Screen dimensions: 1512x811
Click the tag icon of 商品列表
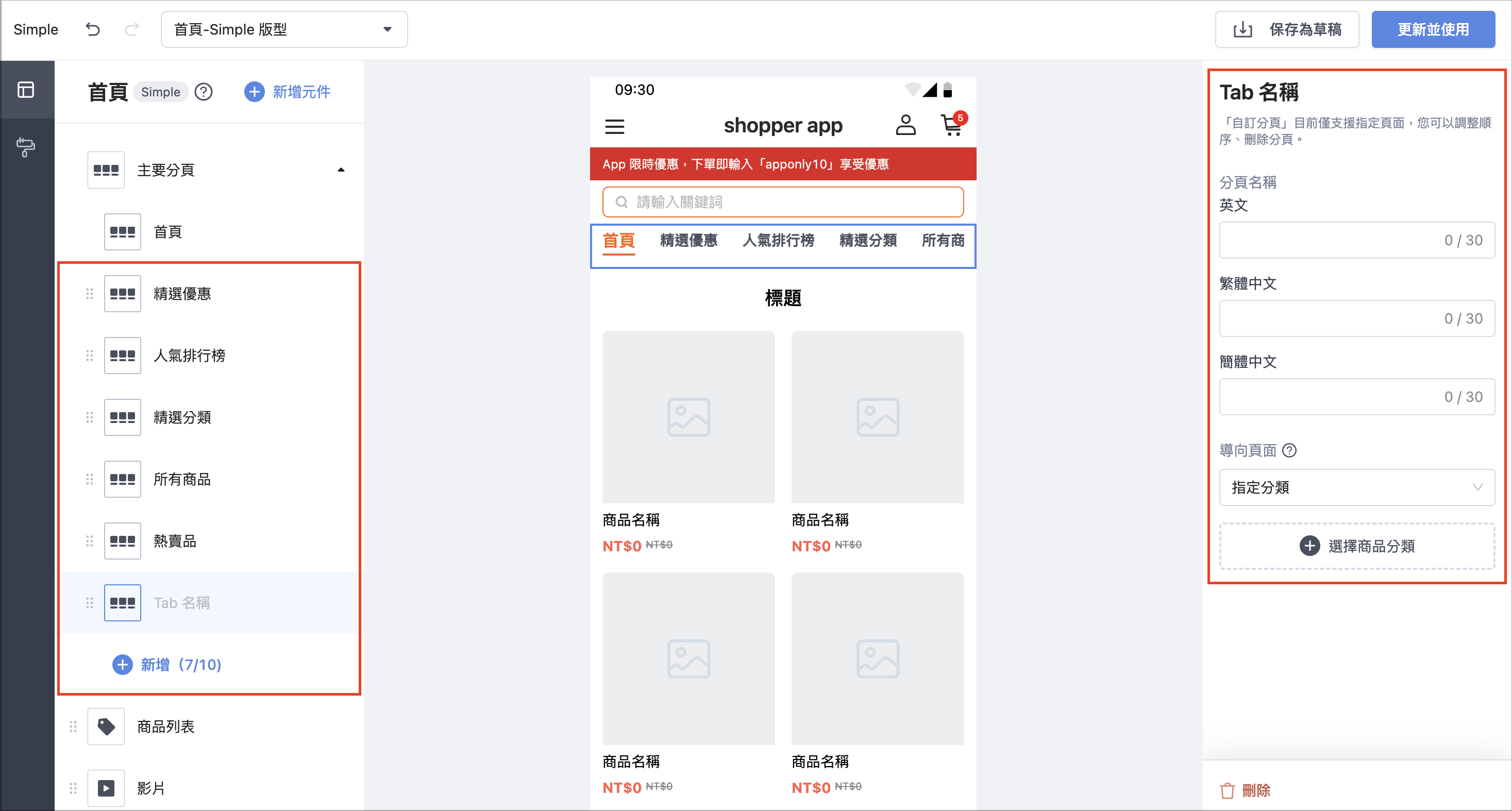click(x=106, y=726)
